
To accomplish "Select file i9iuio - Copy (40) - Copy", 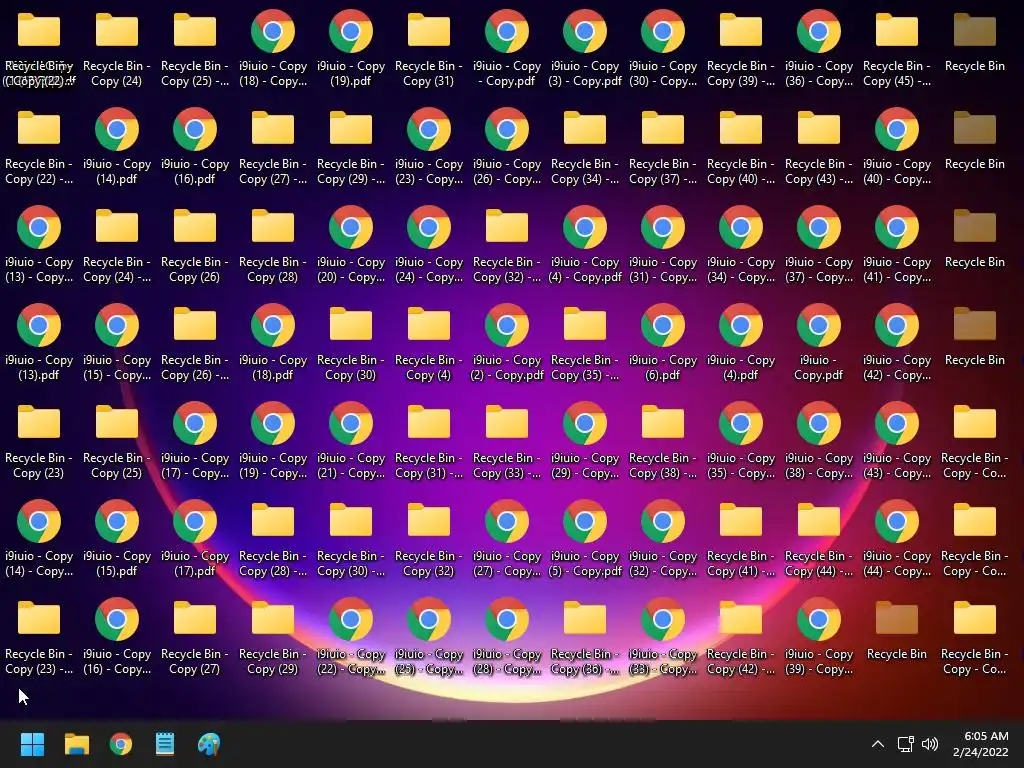I will click(x=897, y=147).
